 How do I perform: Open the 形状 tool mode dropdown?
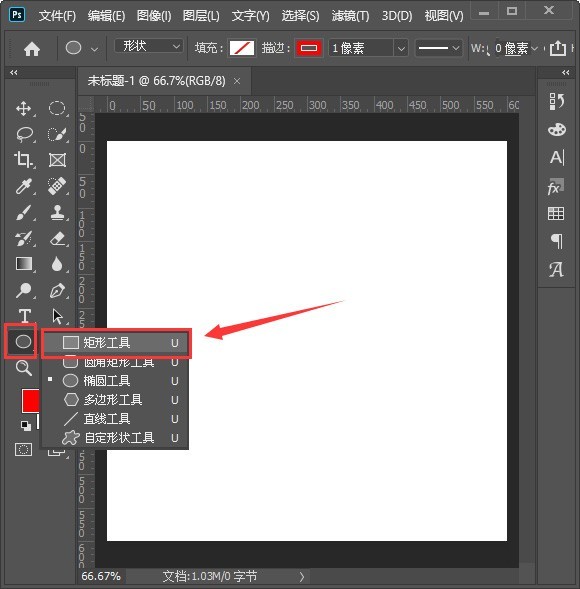148,47
